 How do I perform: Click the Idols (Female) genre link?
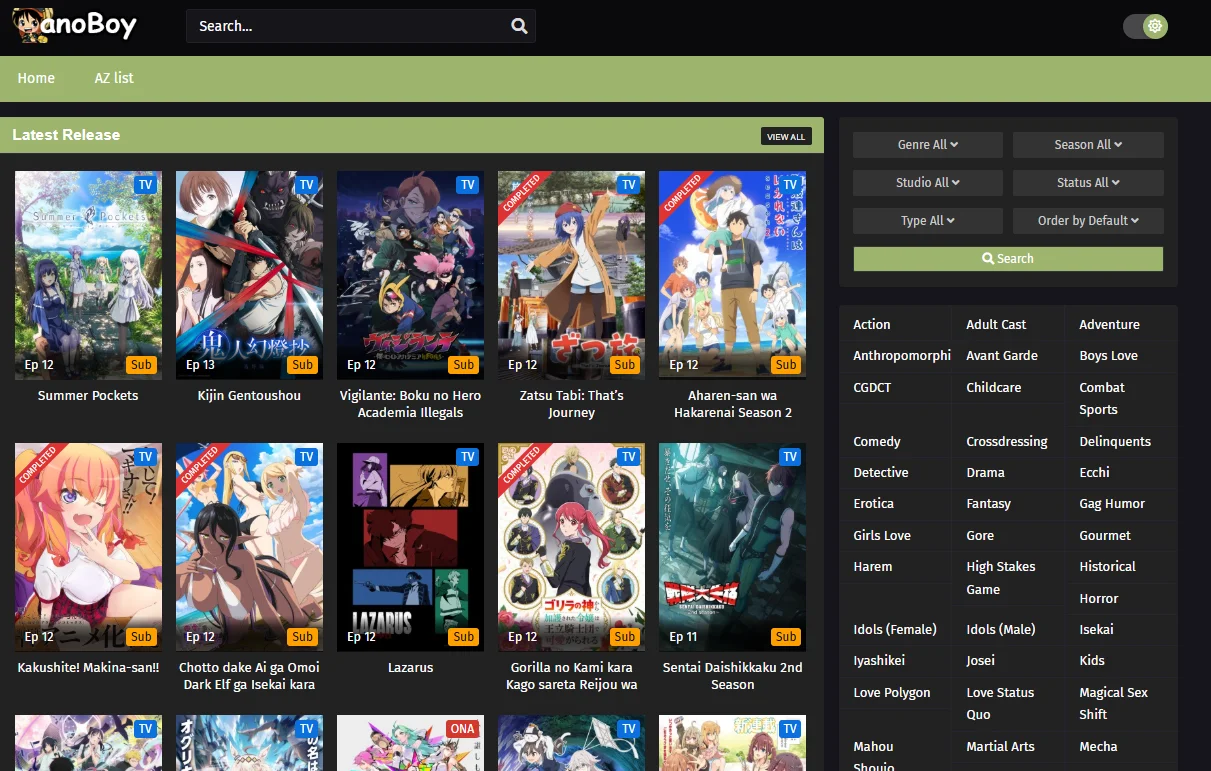pos(895,630)
